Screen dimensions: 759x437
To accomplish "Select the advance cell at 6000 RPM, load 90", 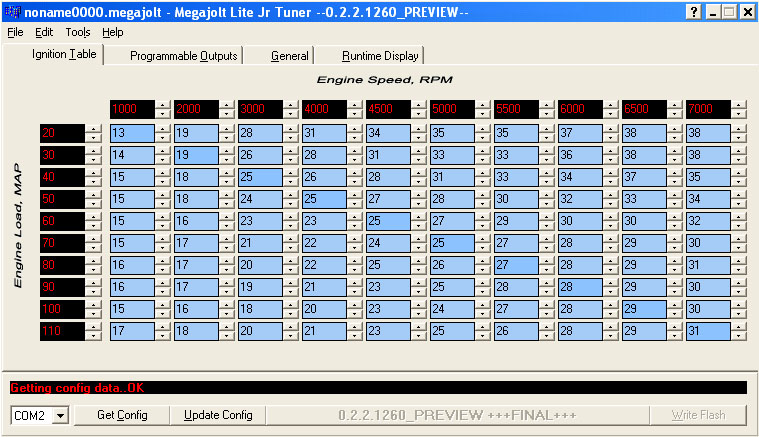I will [580, 287].
